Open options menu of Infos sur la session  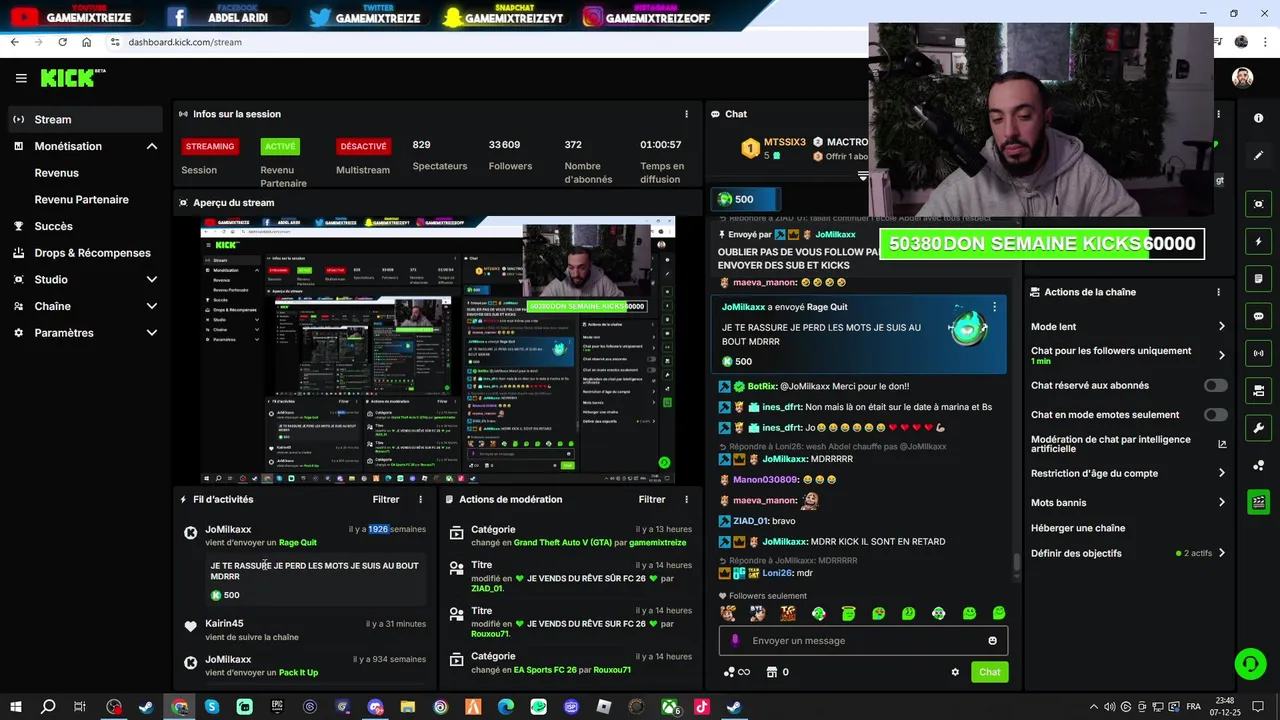686,114
